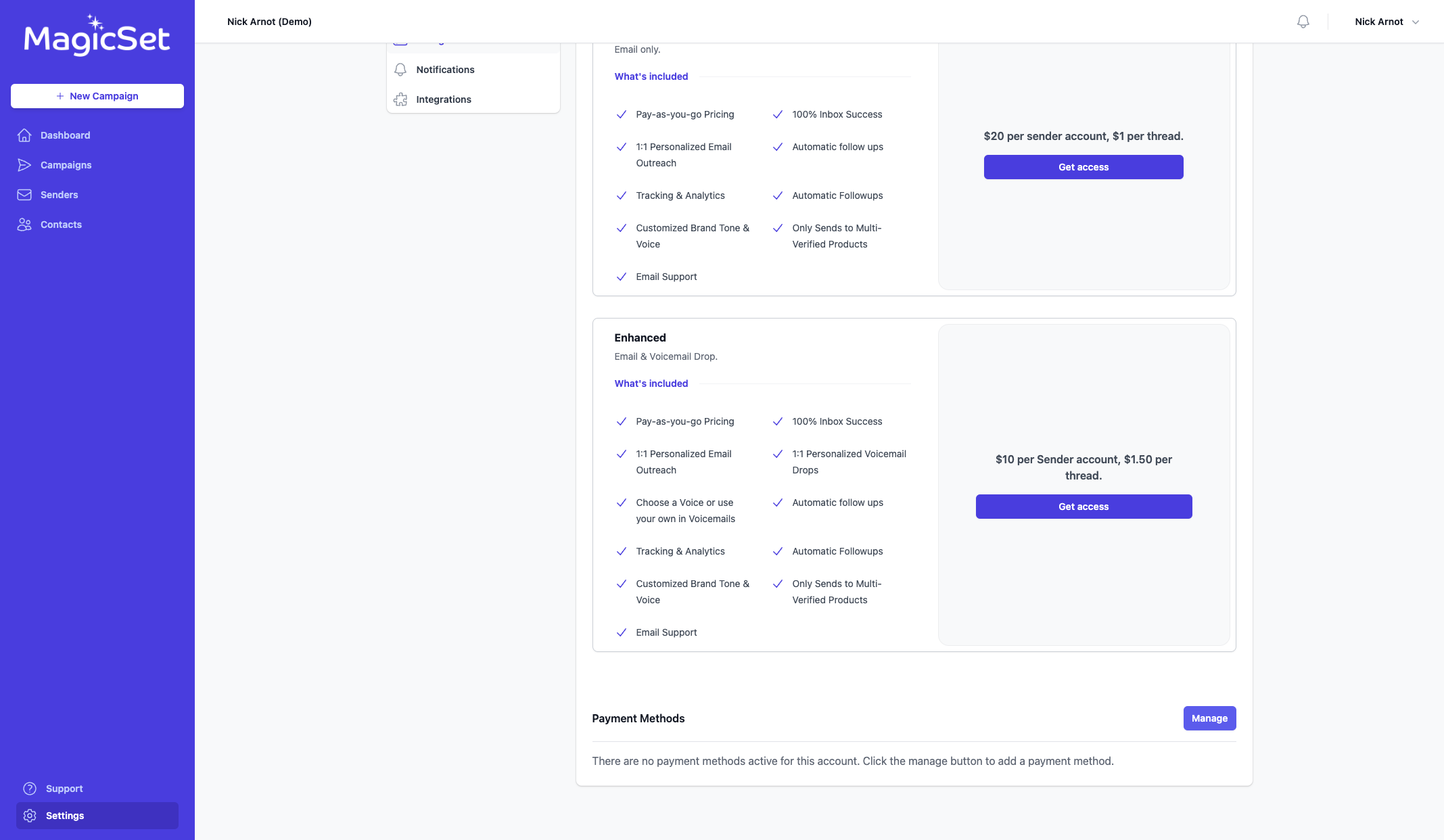Manage payment methods
The width and height of the screenshot is (1444, 840).
(1209, 718)
